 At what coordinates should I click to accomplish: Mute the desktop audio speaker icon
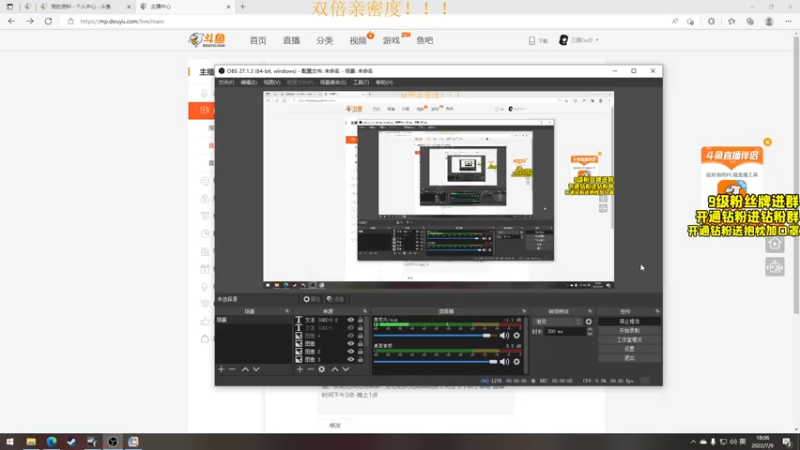504,362
